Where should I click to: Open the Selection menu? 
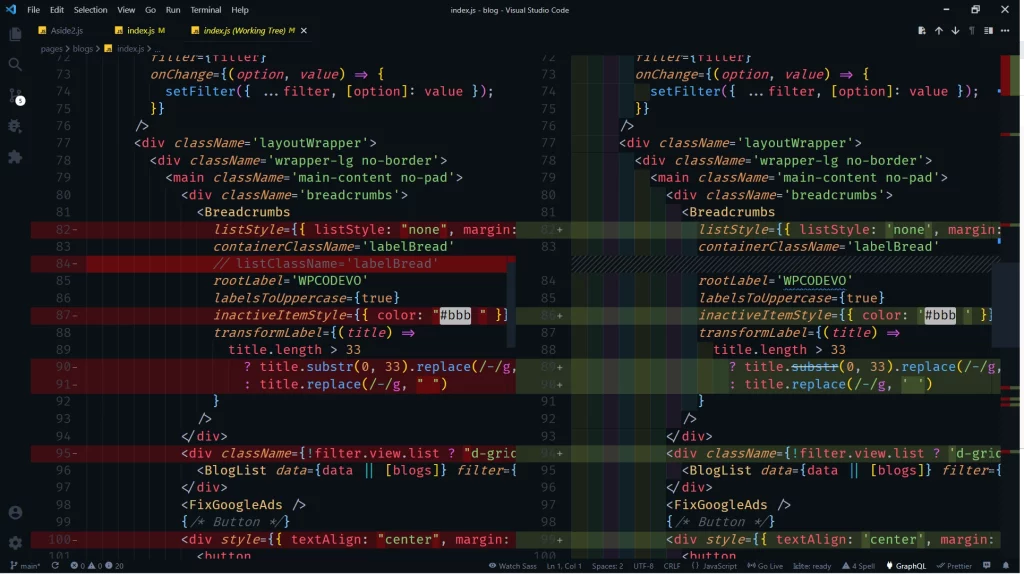click(x=90, y=10)
